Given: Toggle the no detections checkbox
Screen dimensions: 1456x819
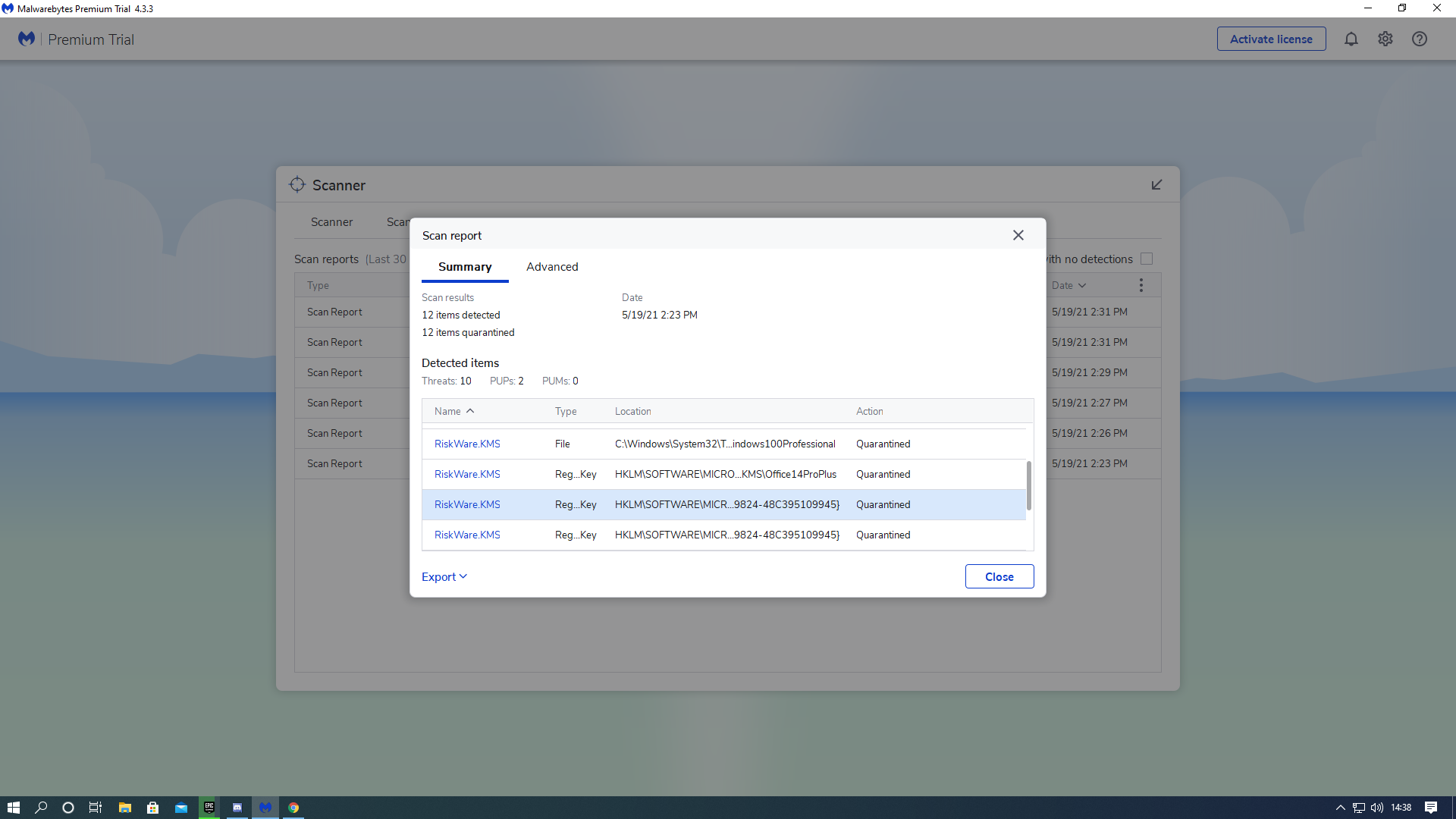Looking at the screenshot, I should click(1147, 259).
